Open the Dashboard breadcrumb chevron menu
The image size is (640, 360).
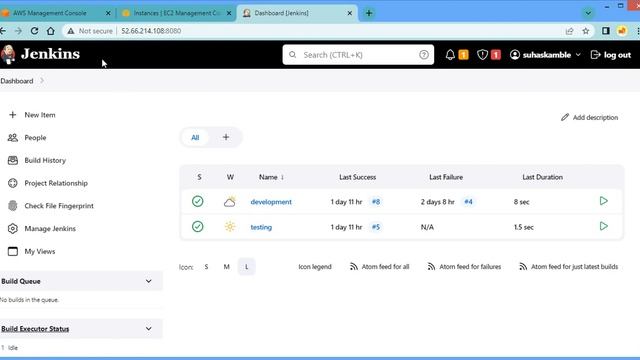pyautogui.click(x=42, y=81)
